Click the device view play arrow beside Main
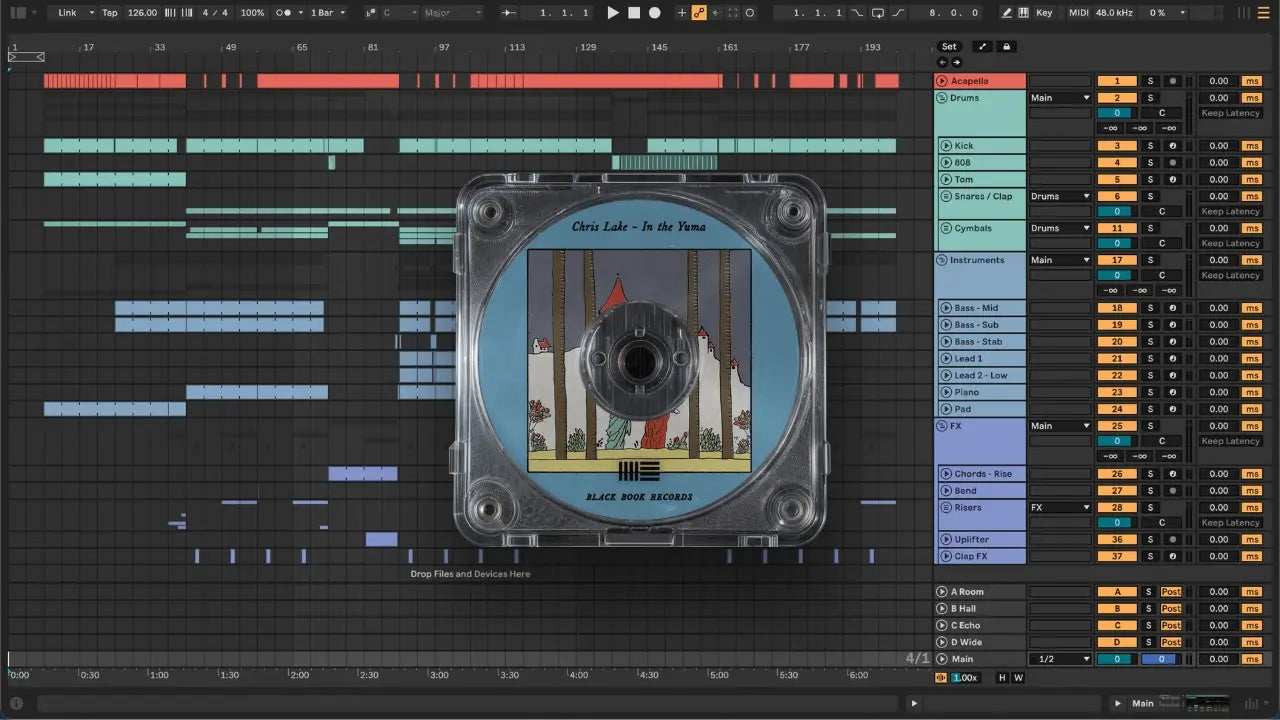The image size is (1280, 720). [1118, 703]
